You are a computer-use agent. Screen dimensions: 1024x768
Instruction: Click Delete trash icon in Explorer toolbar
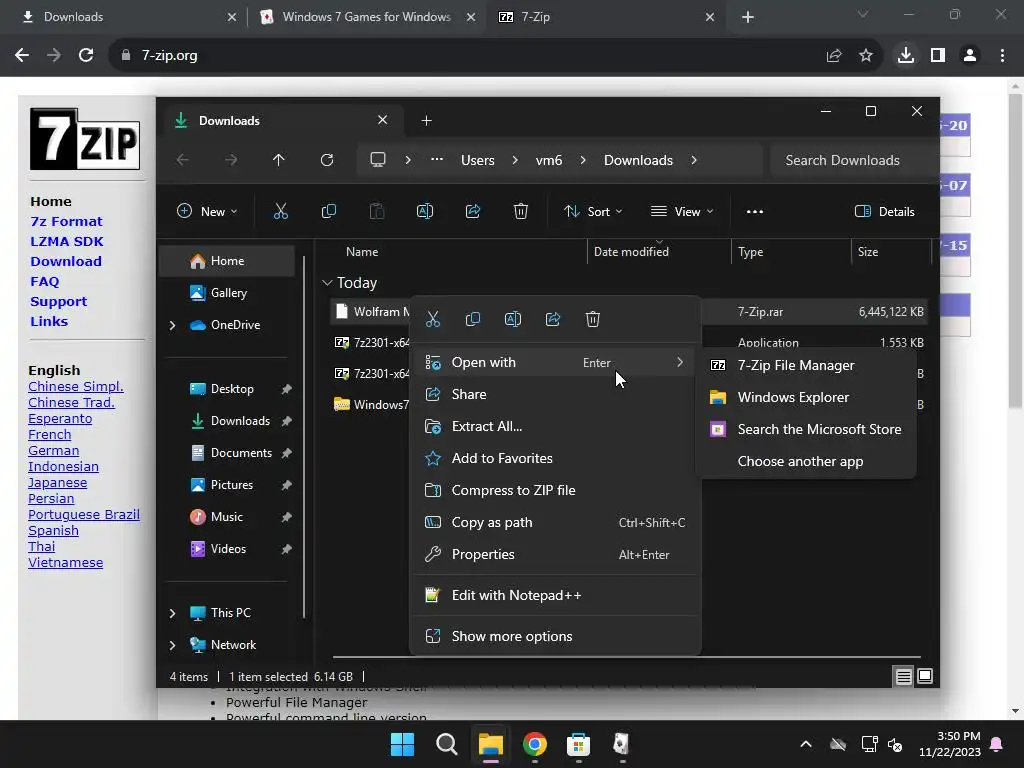pos(520,212)
